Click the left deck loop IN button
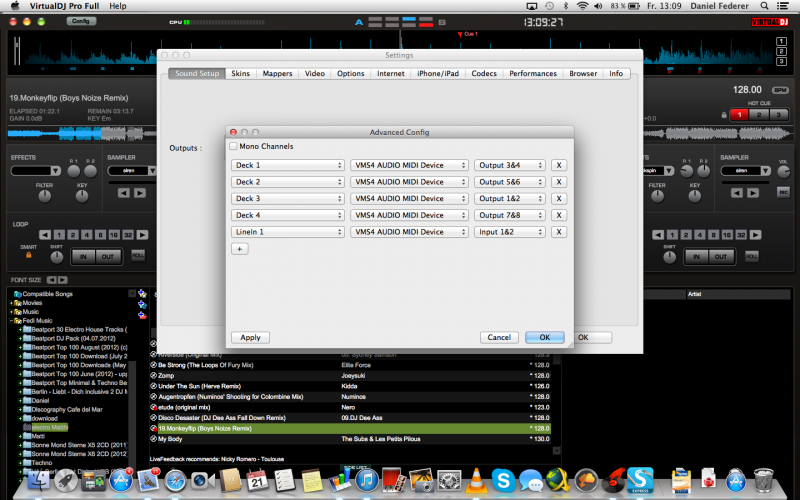 coord(83,257)
